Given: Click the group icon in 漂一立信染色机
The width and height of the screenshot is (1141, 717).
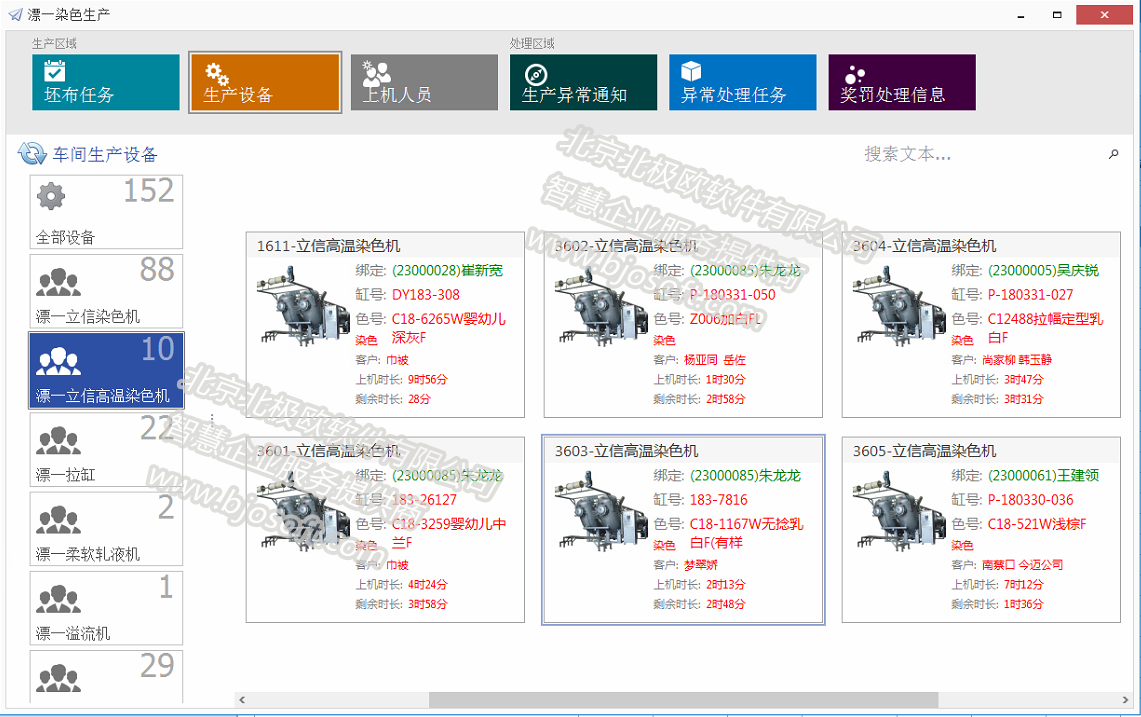Looking at the screenshot, I should pyautogui.click(x=59, y=282).
